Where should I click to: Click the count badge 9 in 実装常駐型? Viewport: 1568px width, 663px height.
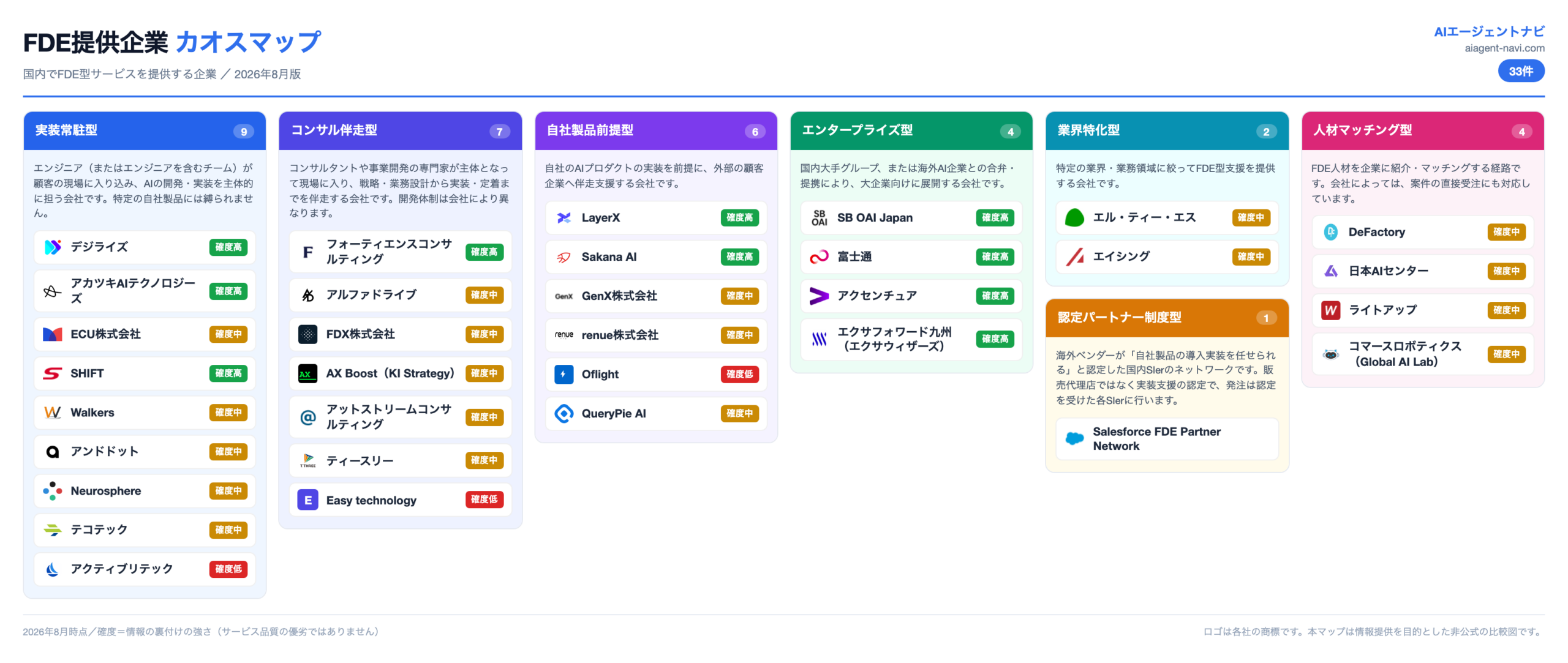pyautogui.click(x=244, y=132)
